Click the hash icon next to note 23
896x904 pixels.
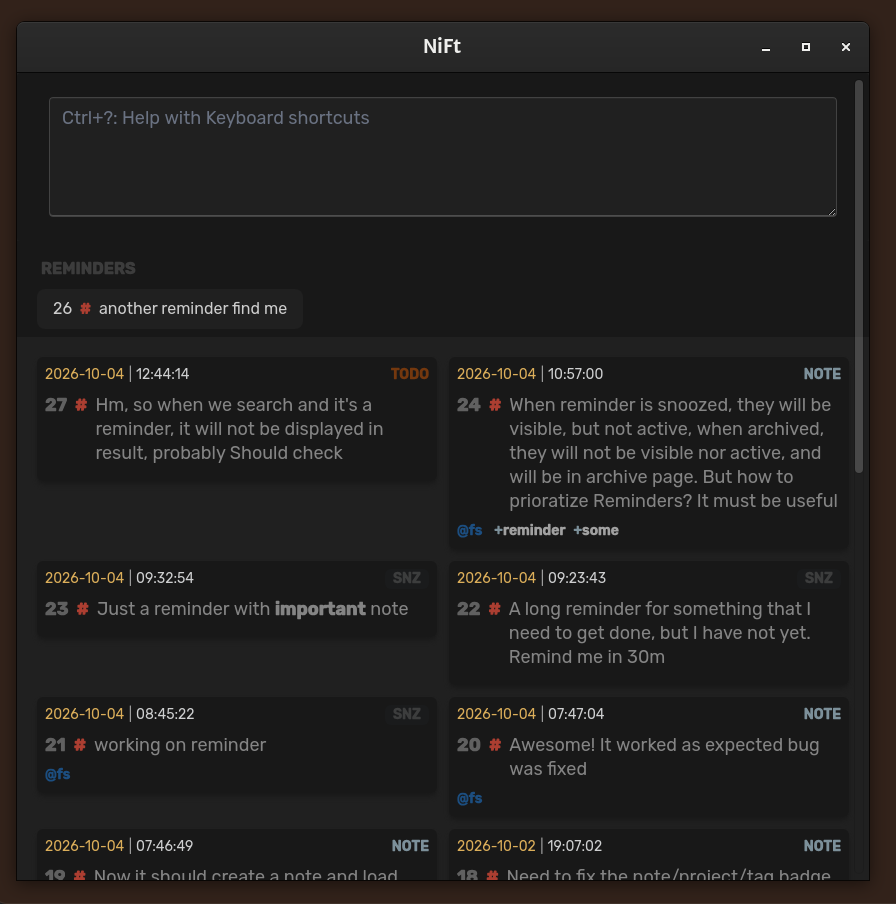pos(83,609)
